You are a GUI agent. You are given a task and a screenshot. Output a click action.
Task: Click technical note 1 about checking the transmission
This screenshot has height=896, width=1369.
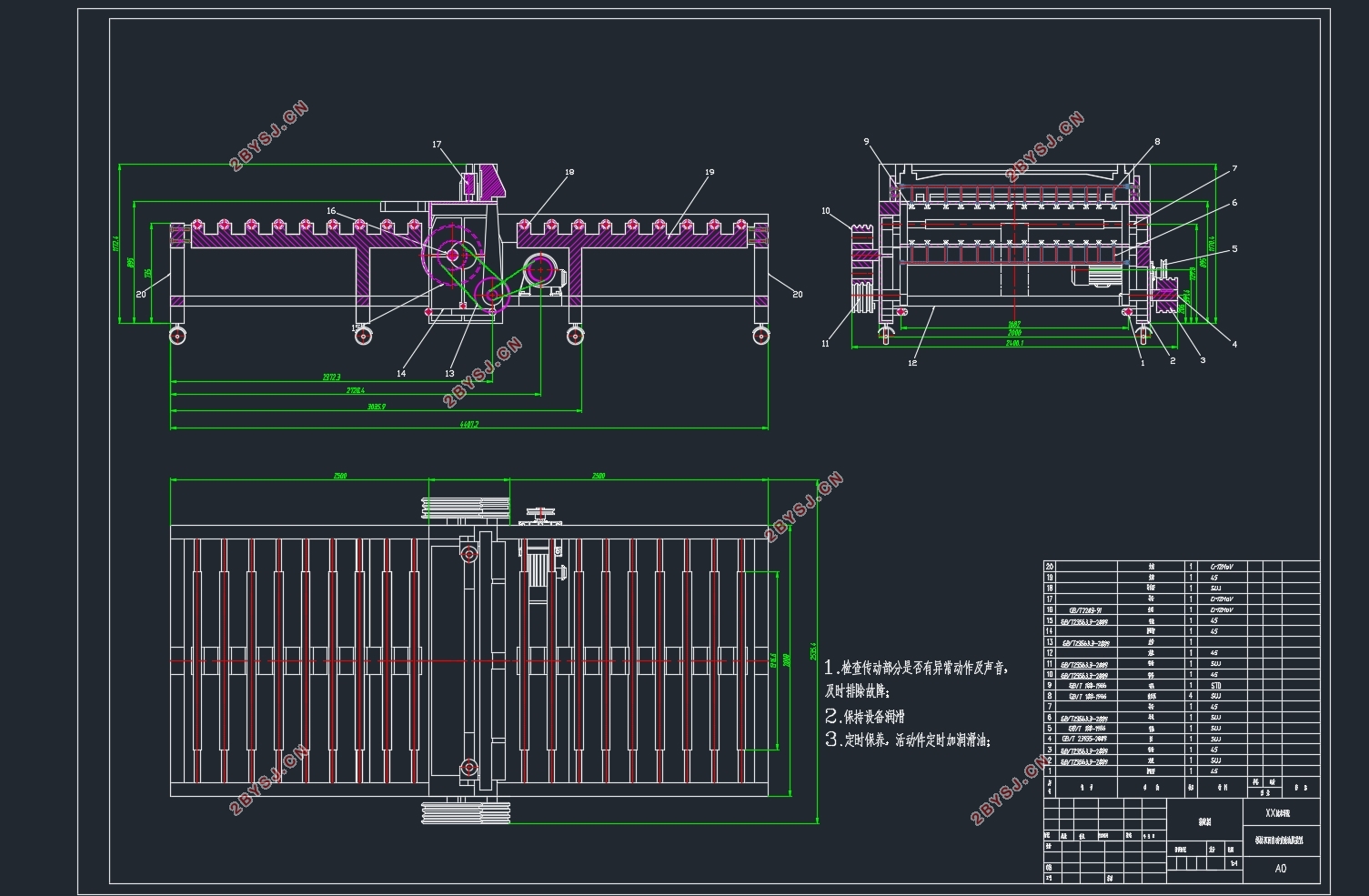[x=917, y=680]
